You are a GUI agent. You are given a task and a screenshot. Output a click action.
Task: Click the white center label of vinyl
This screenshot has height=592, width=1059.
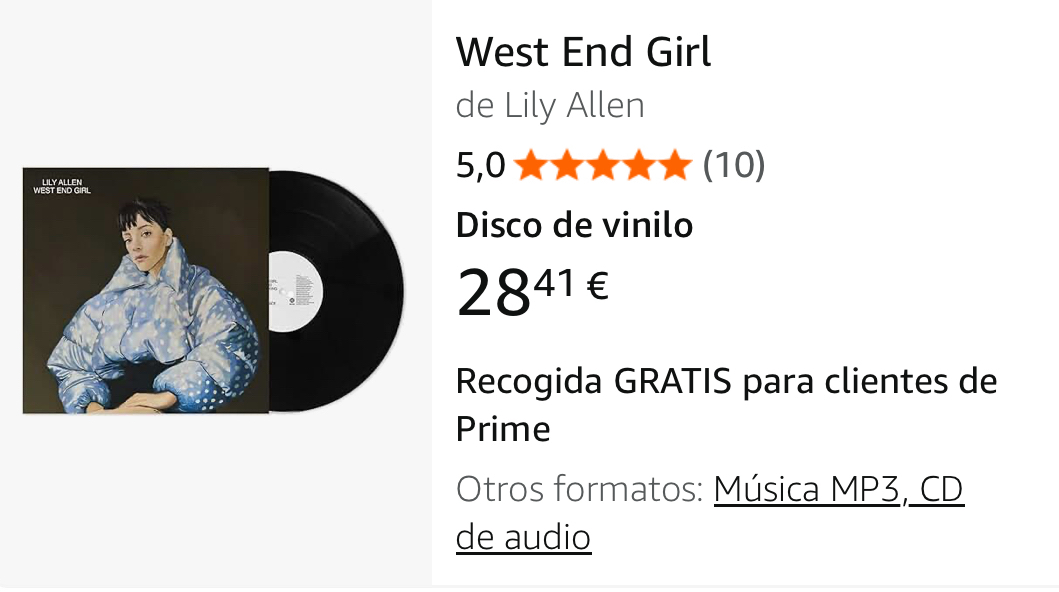[x=296, y=292]
